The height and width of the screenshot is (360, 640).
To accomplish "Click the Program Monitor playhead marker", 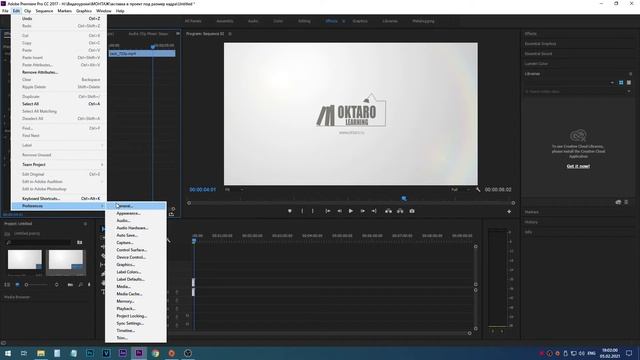I will [x=404, y=198].
